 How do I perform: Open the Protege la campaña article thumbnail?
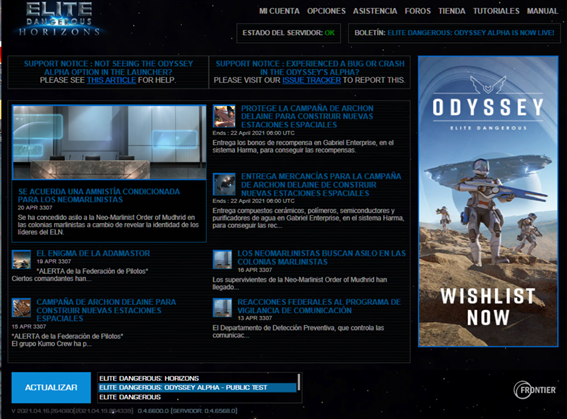(x=224, y=116)
